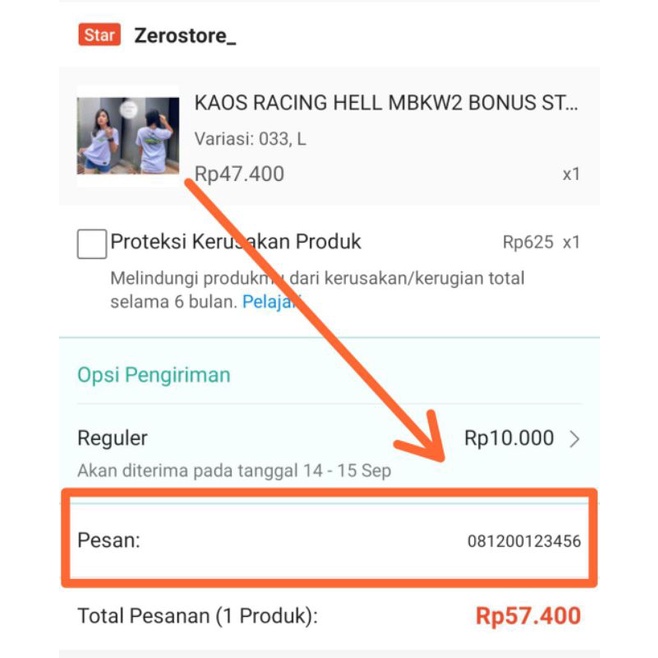This screenshot has width=658, height=658.
Task: Click the Pesan message input field
Action: tap(329, 540)
